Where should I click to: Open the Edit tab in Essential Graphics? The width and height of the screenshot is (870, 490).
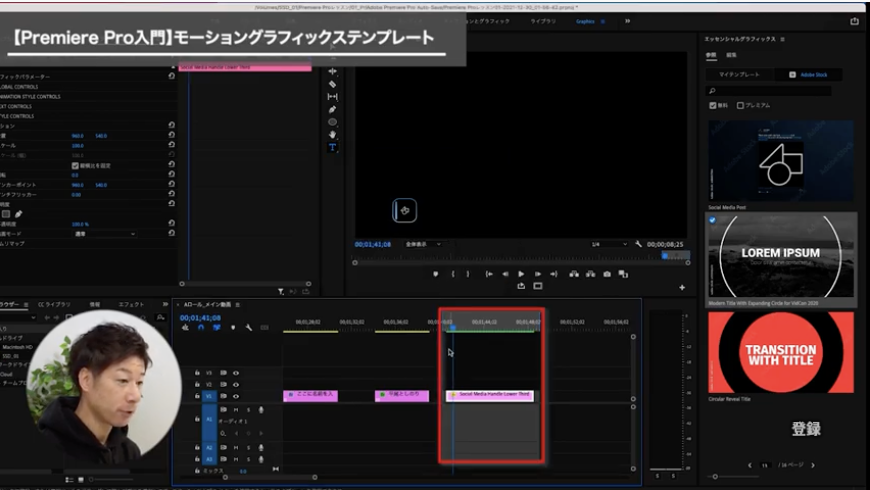point(731,55)
